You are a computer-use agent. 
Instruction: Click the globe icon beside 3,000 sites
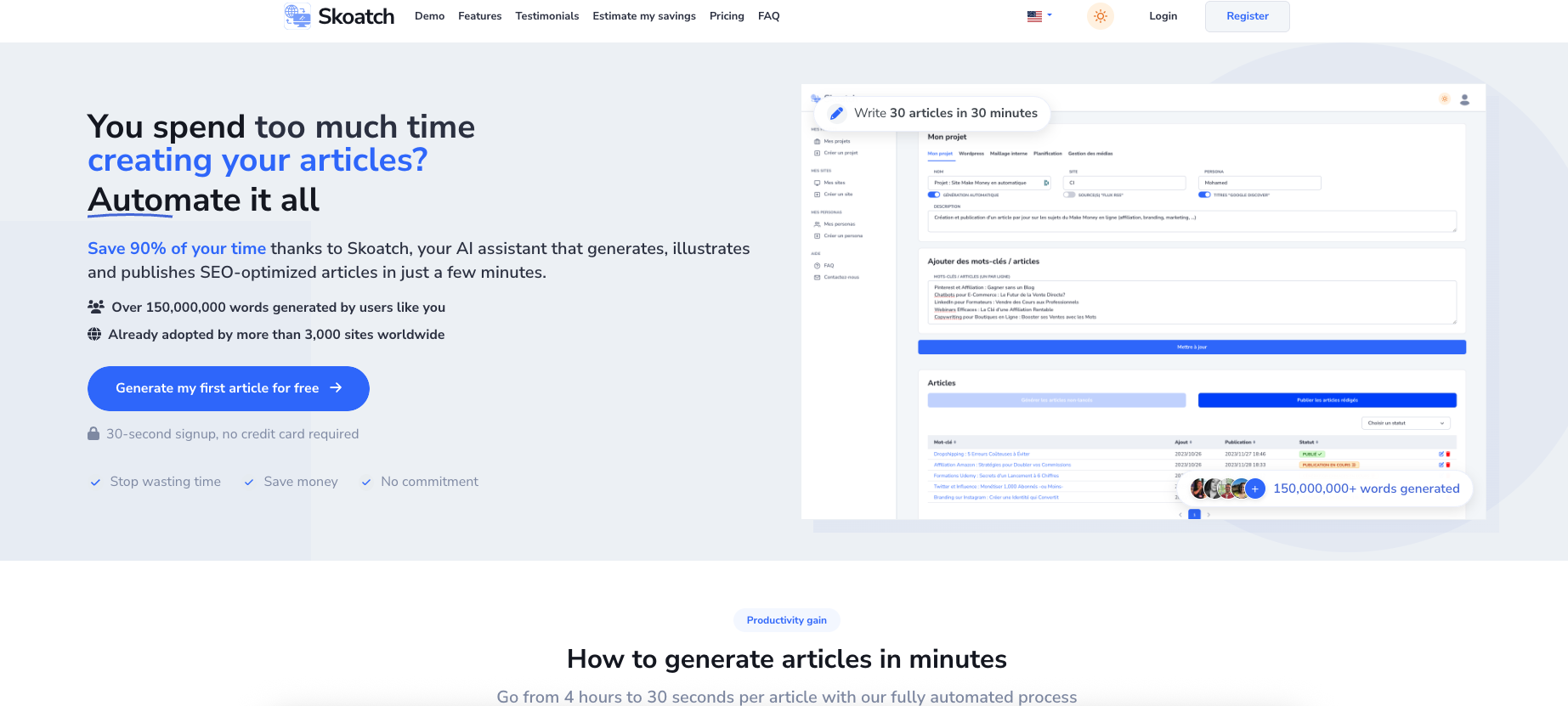pyautogui.click(x=94, y=334)
